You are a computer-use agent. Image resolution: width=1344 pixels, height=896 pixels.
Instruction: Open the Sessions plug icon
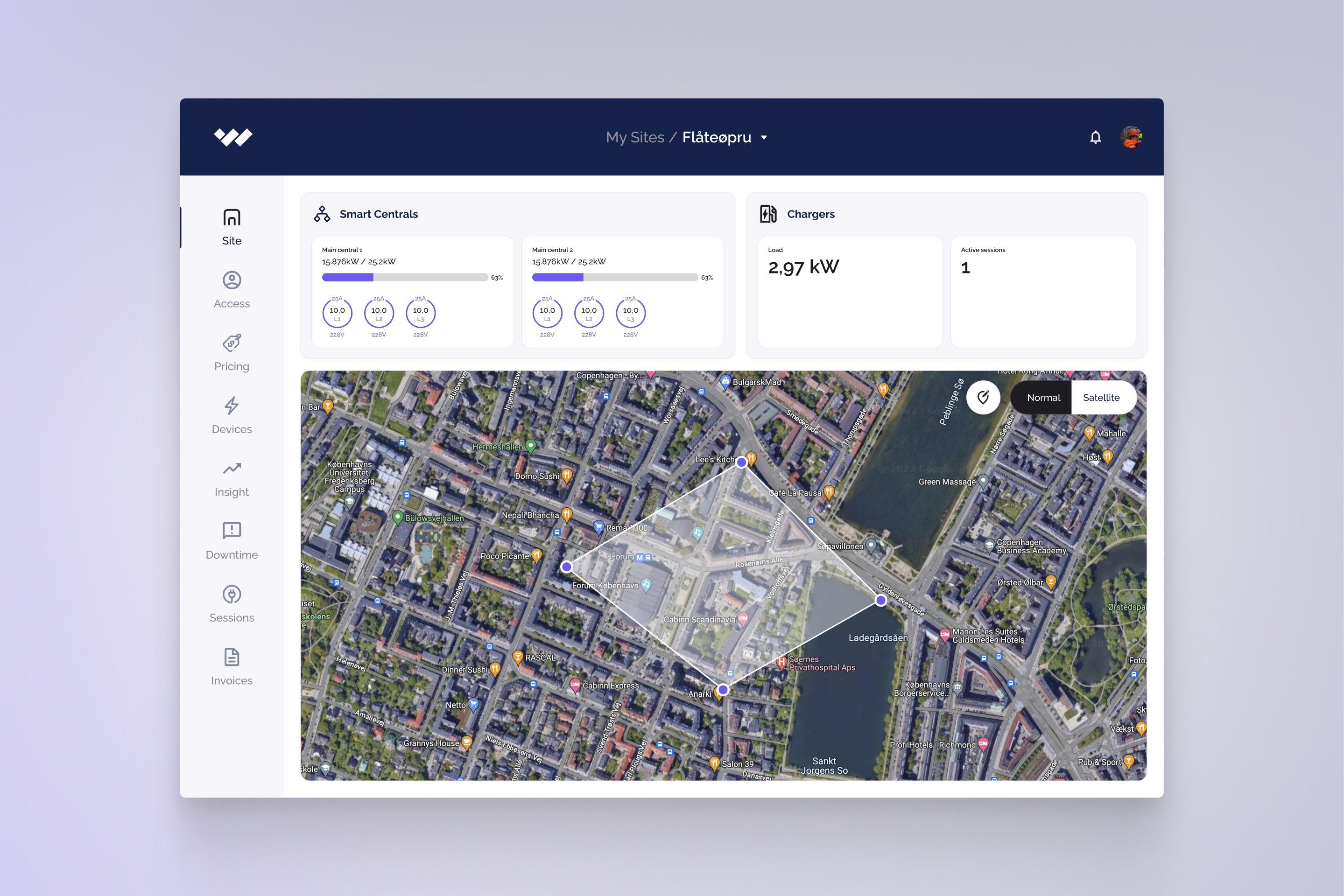(232, 594)
